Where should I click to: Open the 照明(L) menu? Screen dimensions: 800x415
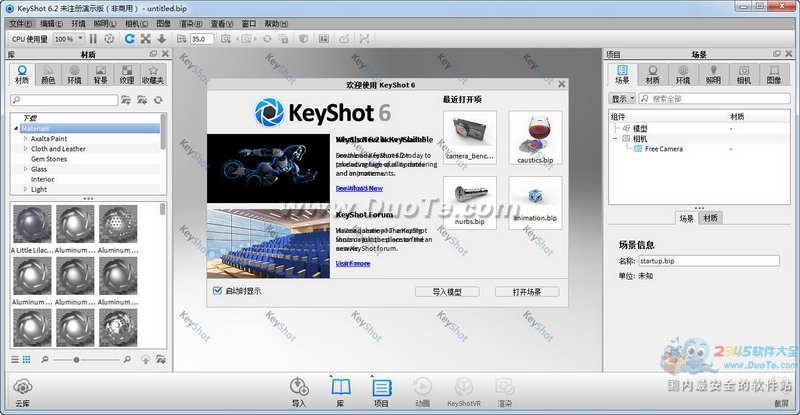click(x=105, y=23)
